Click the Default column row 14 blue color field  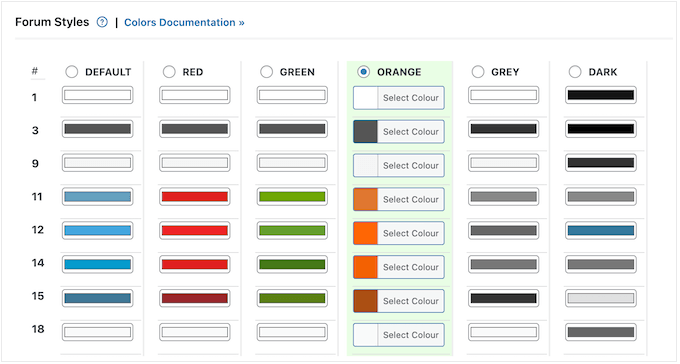point(98,264)
